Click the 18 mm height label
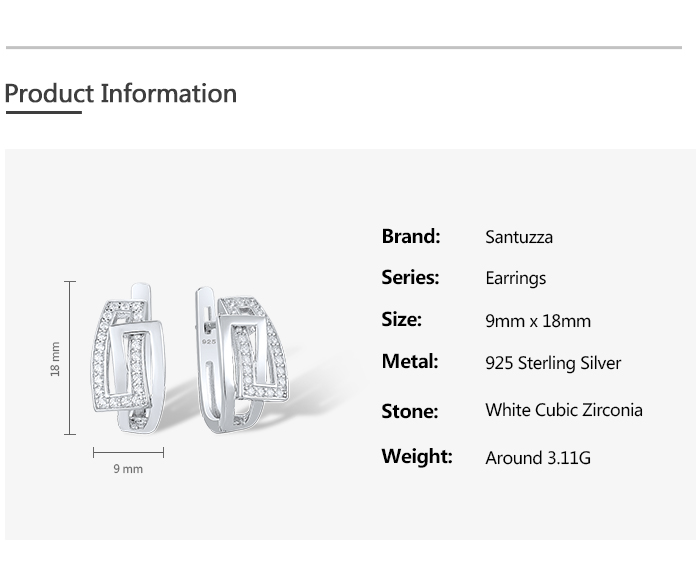700x588 pixels. 56,359
